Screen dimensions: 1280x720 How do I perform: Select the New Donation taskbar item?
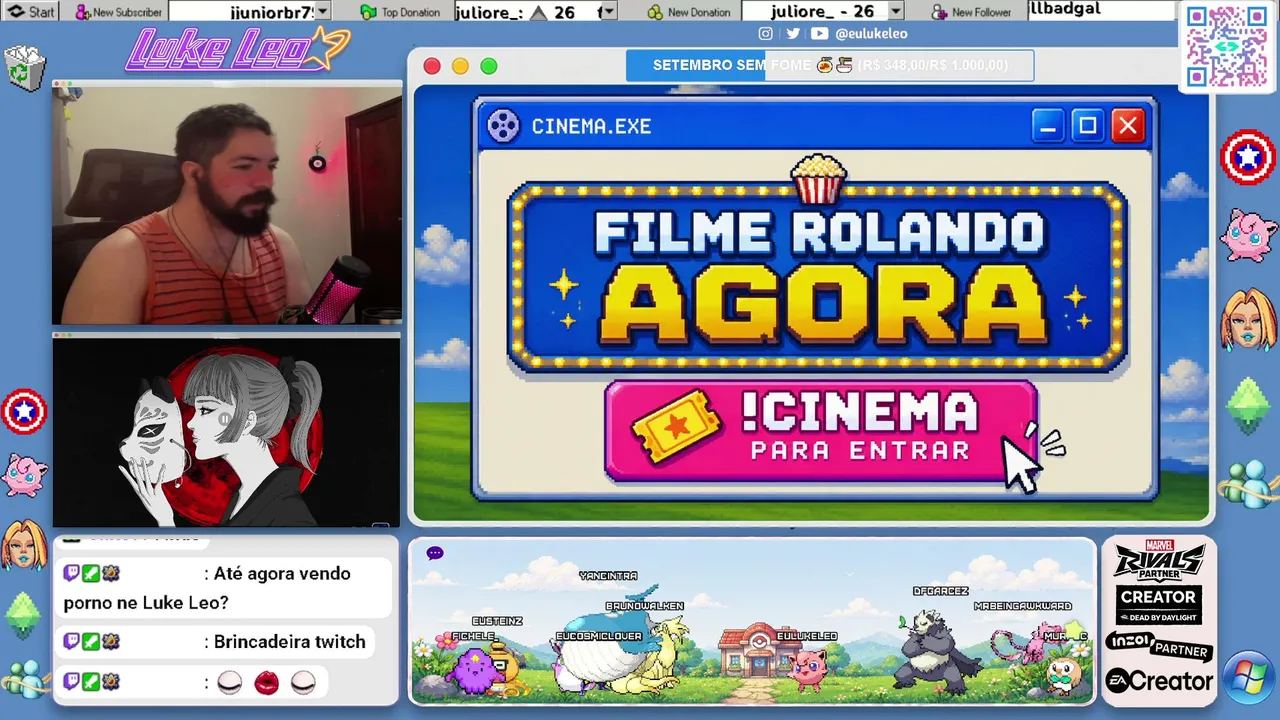(x=689, y=12)
